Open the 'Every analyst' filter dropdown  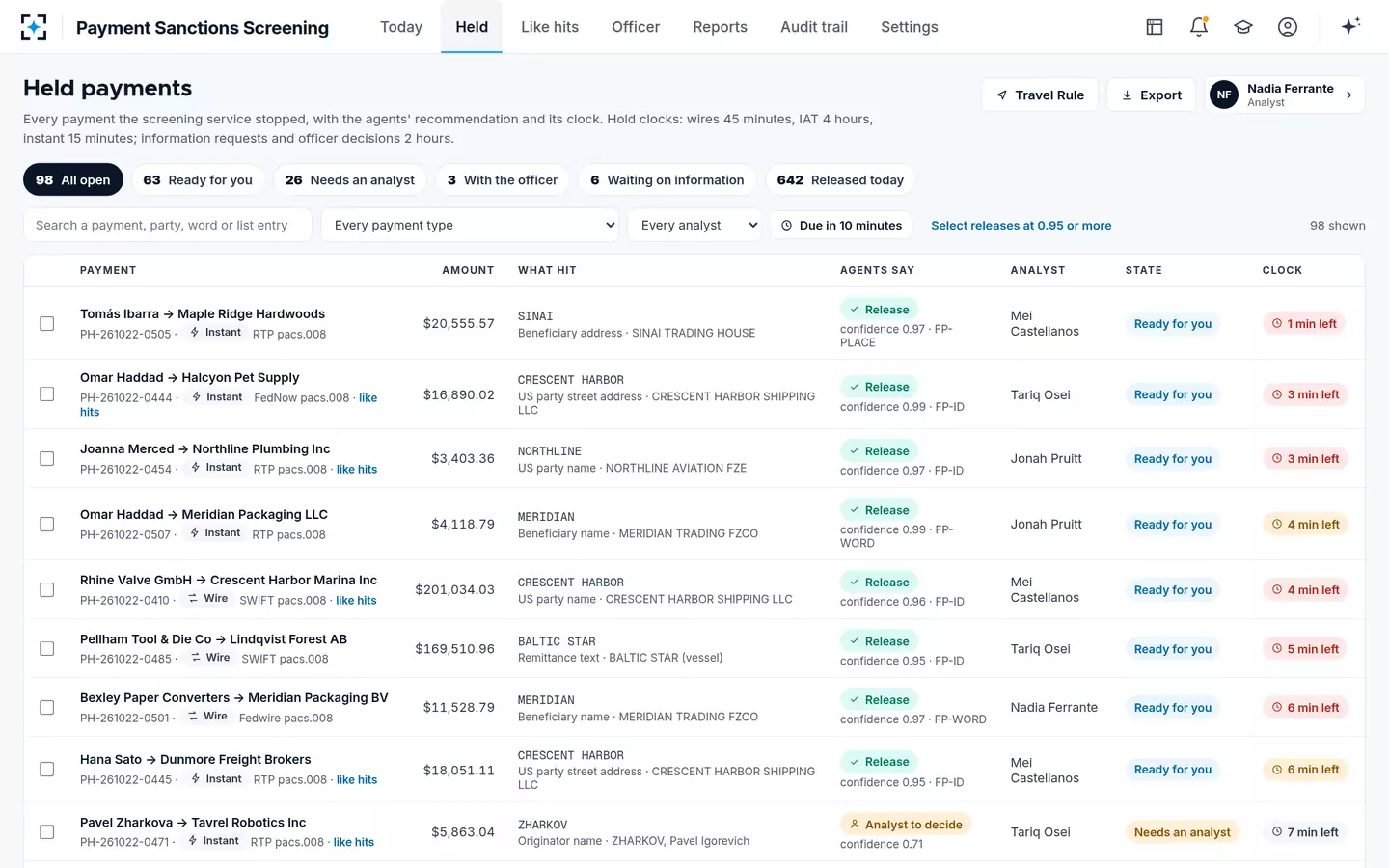point(694,225)
